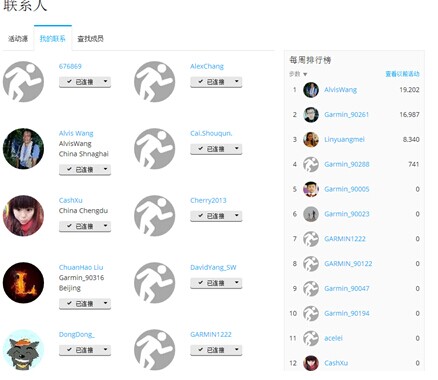Select ChuanHao Liu's flaming L avatar
Screen dimensions: 438x380
(x=23, y=283)
